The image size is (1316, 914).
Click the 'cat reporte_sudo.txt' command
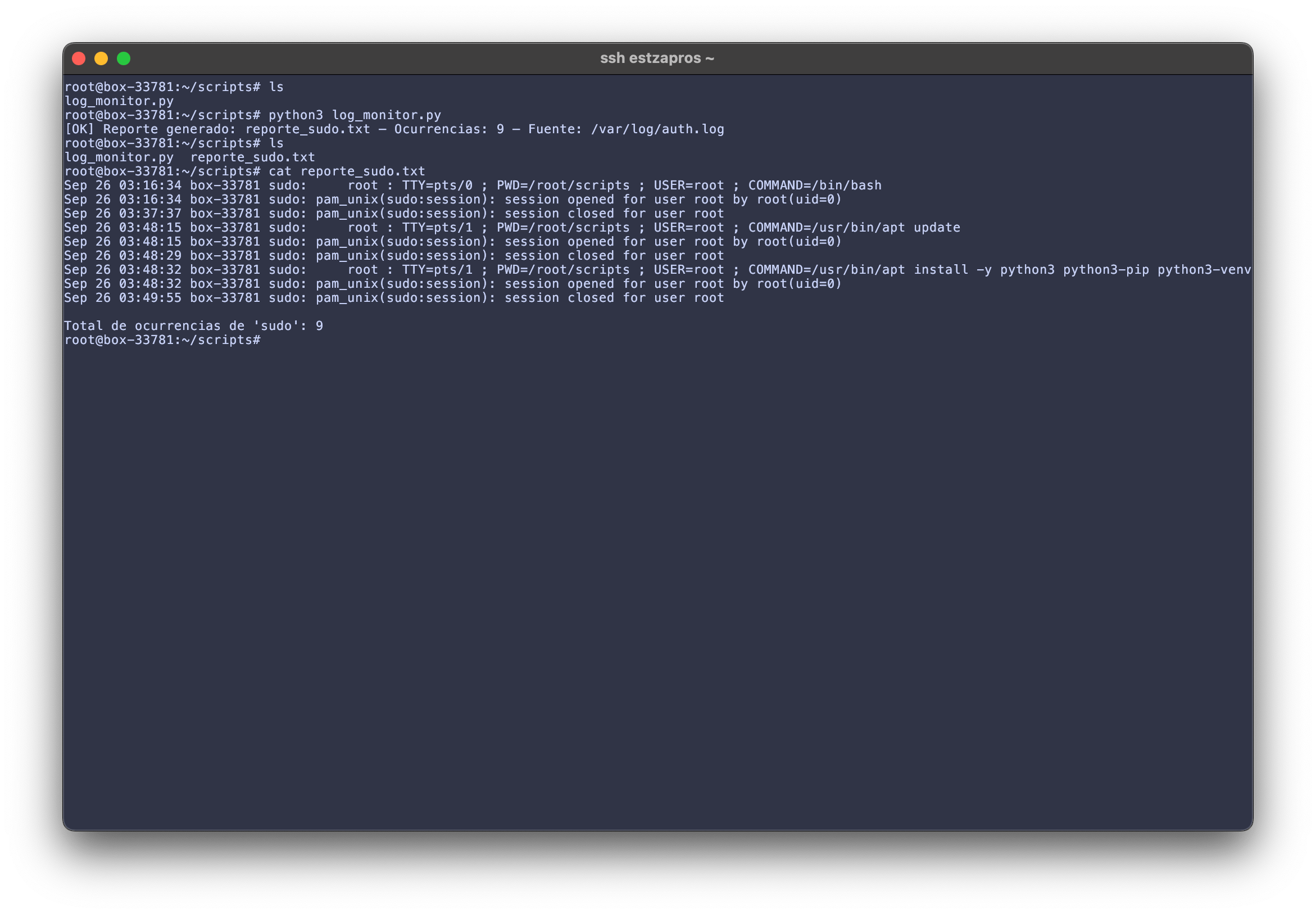[346, 171]
